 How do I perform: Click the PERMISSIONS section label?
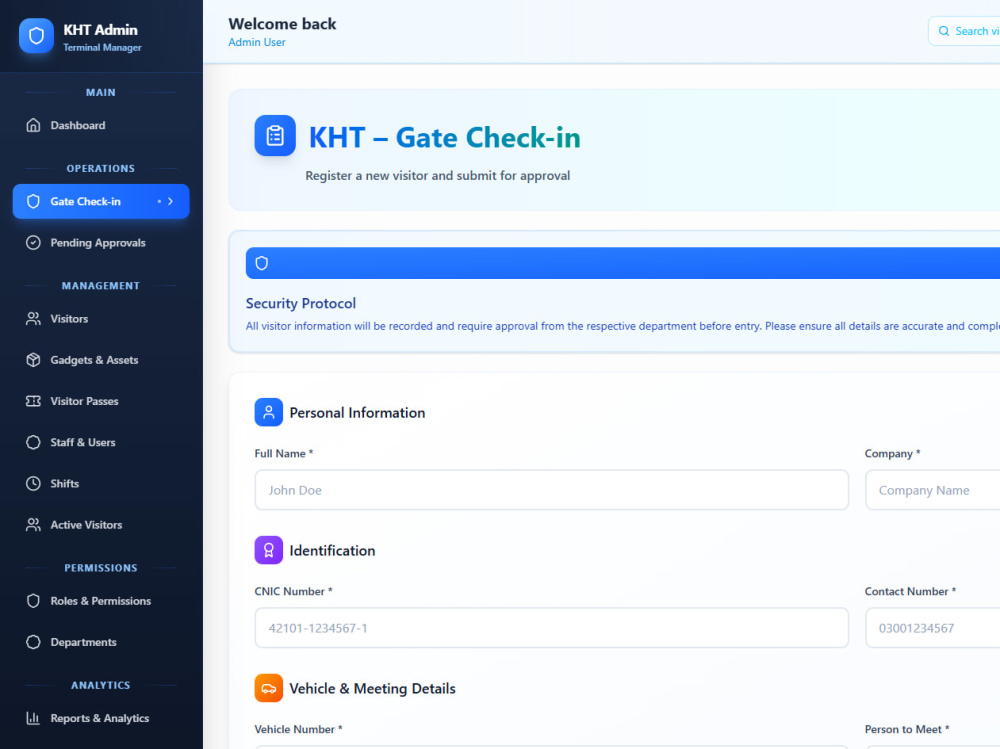(x=101, y=568)
